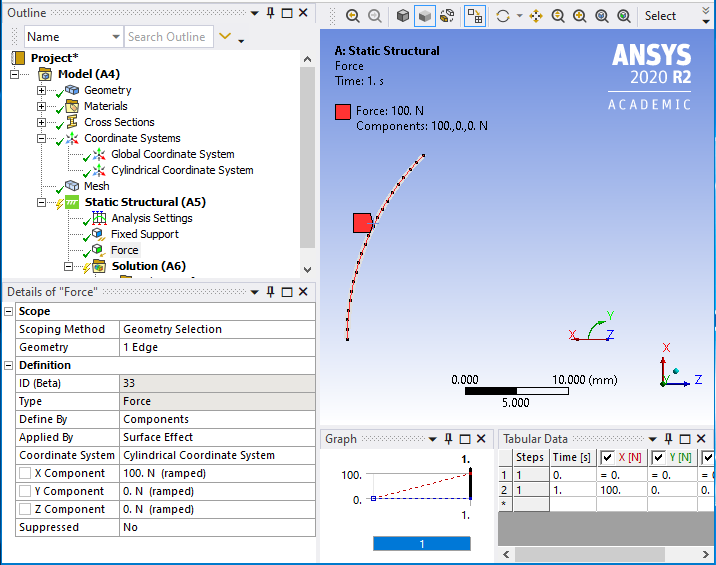
Task: Select the Mesh tree item
Action: (x=96, y=186)
